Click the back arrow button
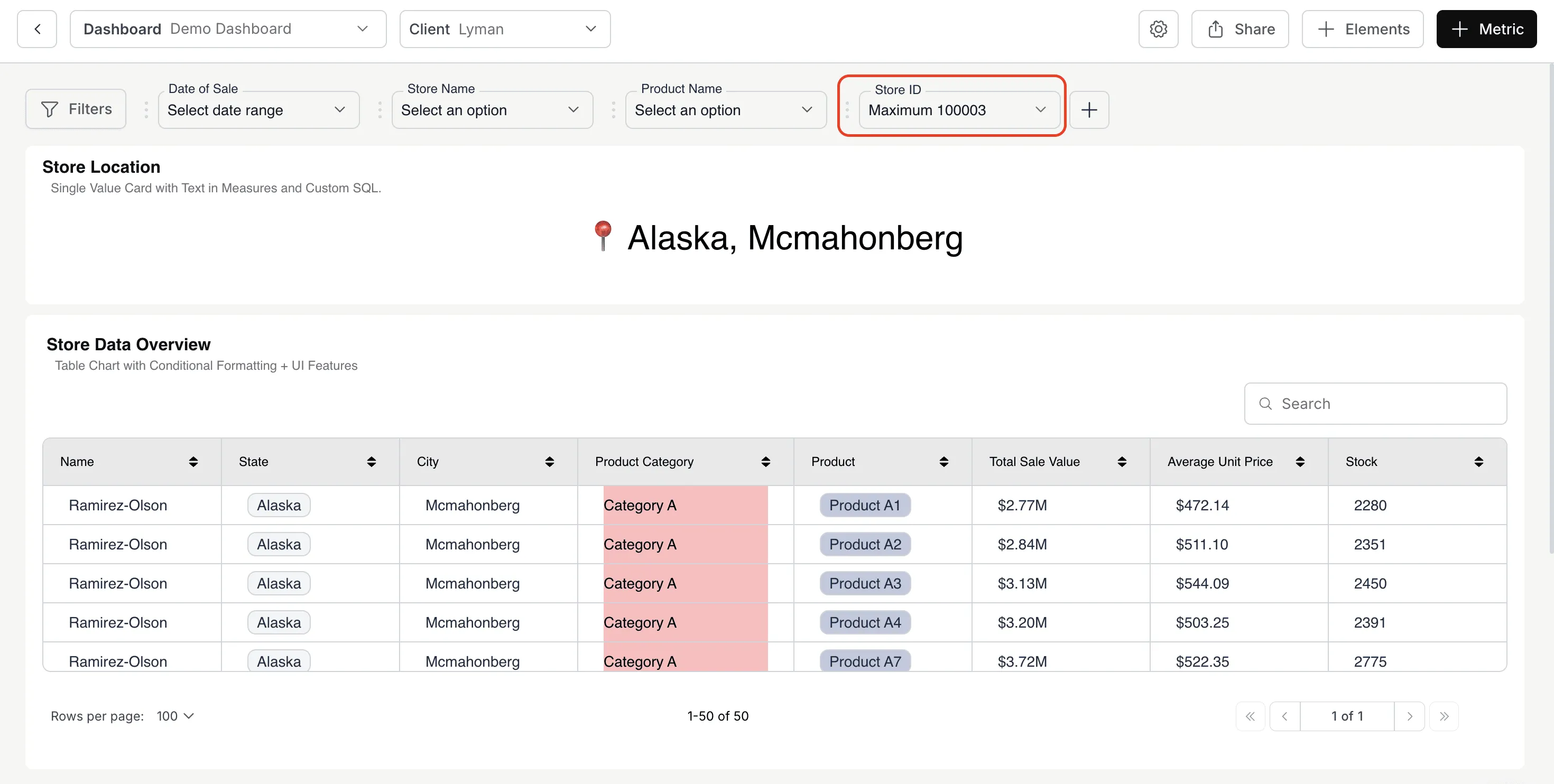1554x784 pixels. point(37,29)
